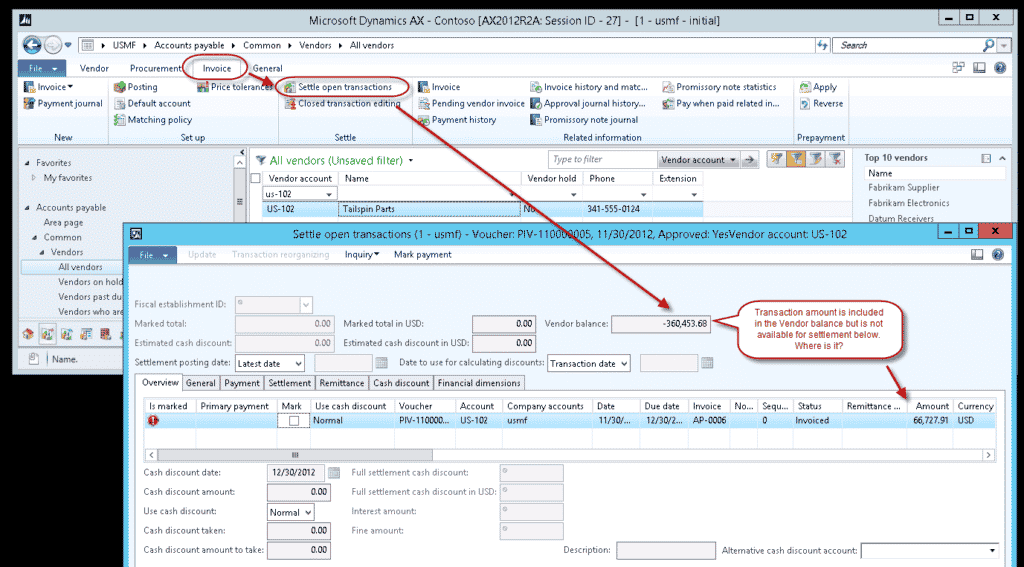The width and height of the screenshot is (1024, 567).
Task: Open File menu in main window
Action: [x=42, y=68]
